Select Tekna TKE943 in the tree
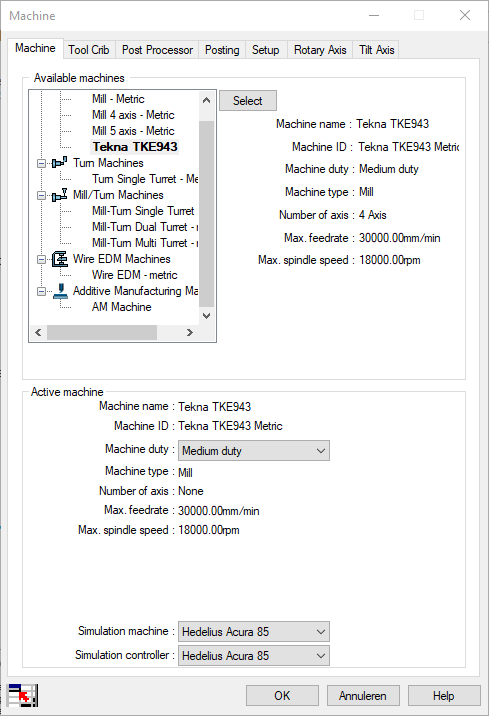 pos(135,147)
